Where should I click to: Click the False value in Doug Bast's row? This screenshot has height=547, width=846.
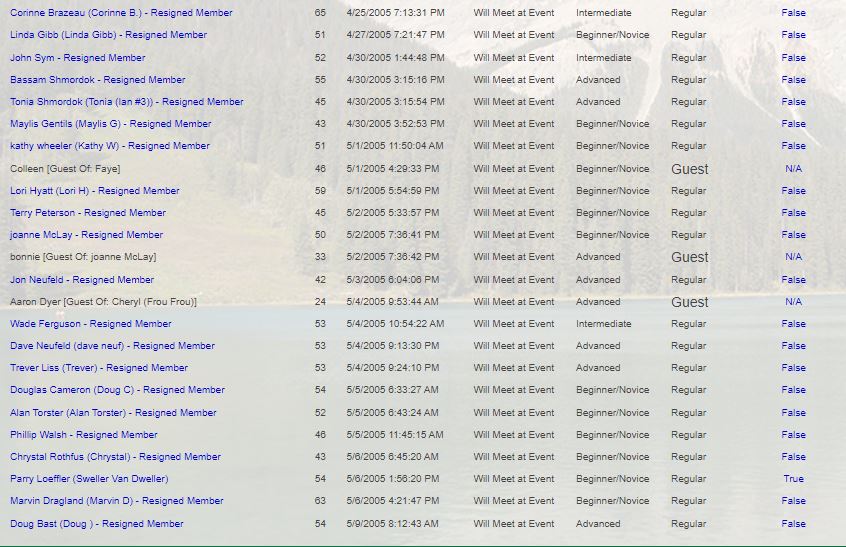[x=793, y=524]
